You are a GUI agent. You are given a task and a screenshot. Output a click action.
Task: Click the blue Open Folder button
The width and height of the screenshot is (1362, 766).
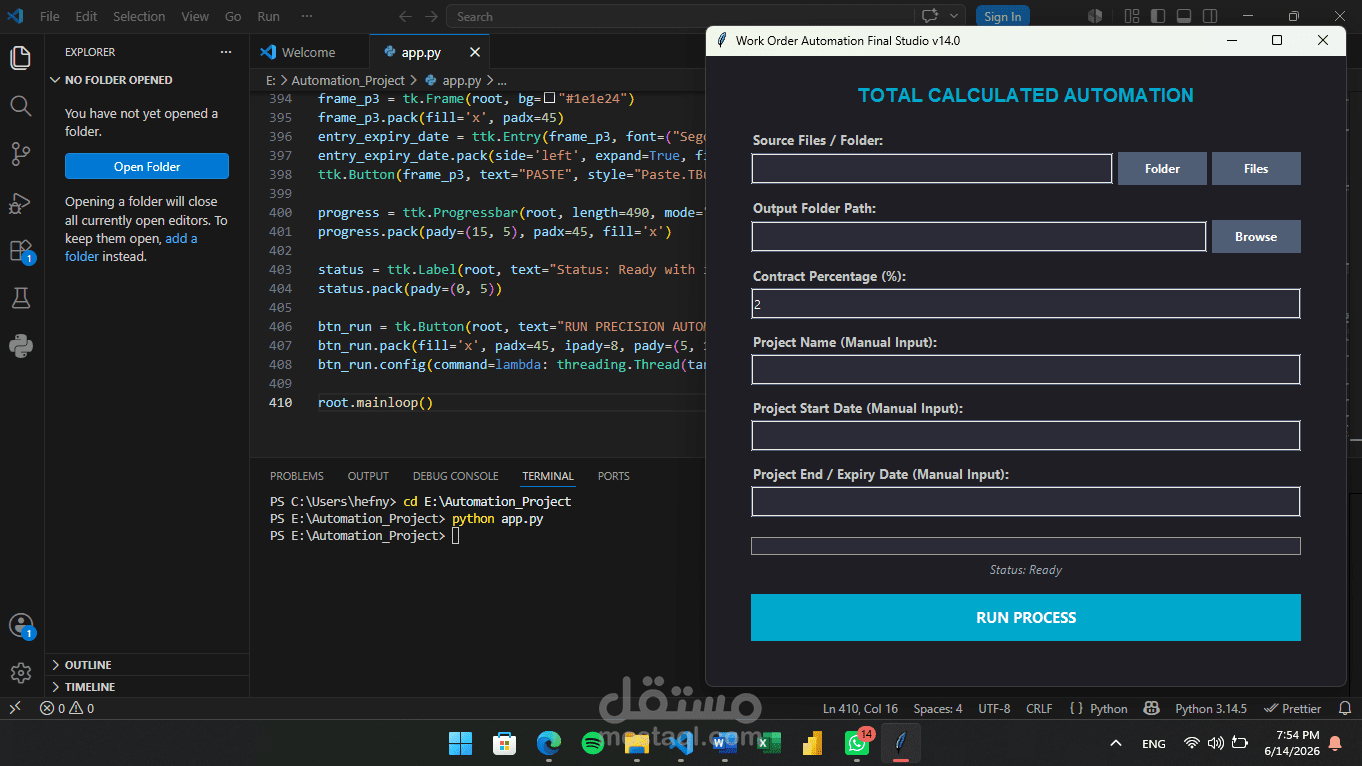[x=147, y=167]
